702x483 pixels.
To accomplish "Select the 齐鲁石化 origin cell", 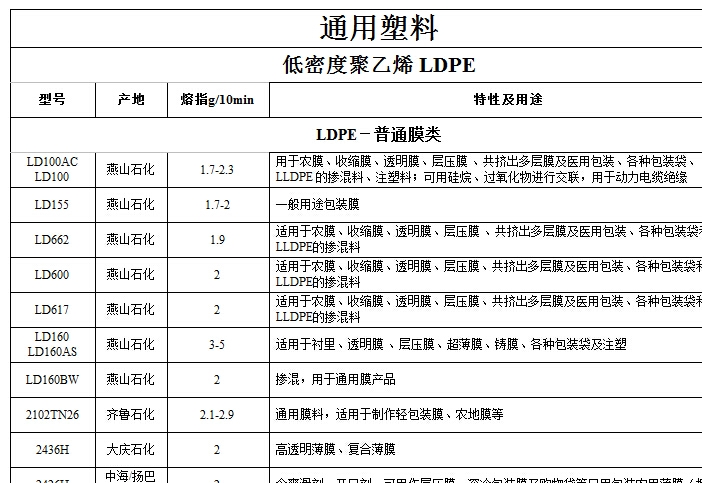I will pyautogui.click(x=131, y=414).
